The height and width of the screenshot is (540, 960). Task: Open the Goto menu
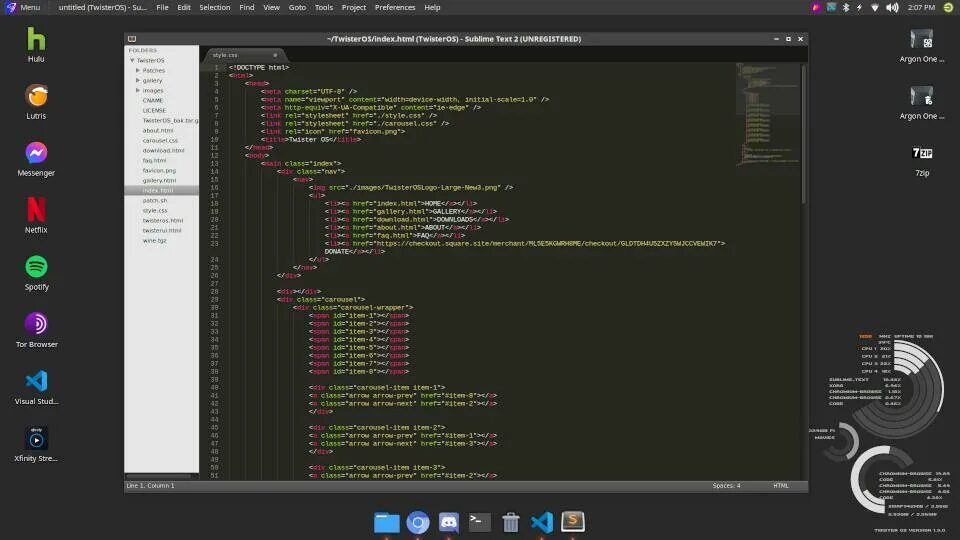coord(297,7)
